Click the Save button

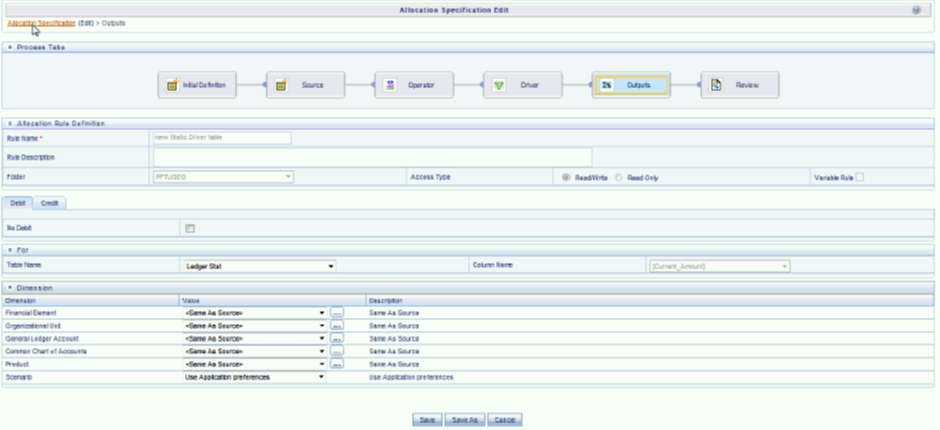427,420
